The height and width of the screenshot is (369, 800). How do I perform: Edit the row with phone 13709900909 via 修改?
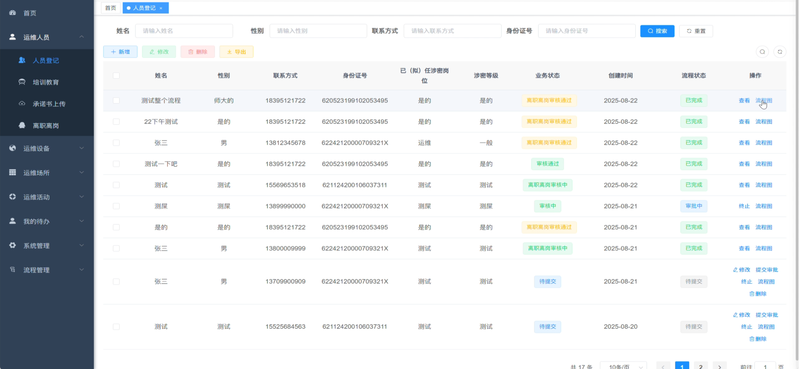pos(741,269)
